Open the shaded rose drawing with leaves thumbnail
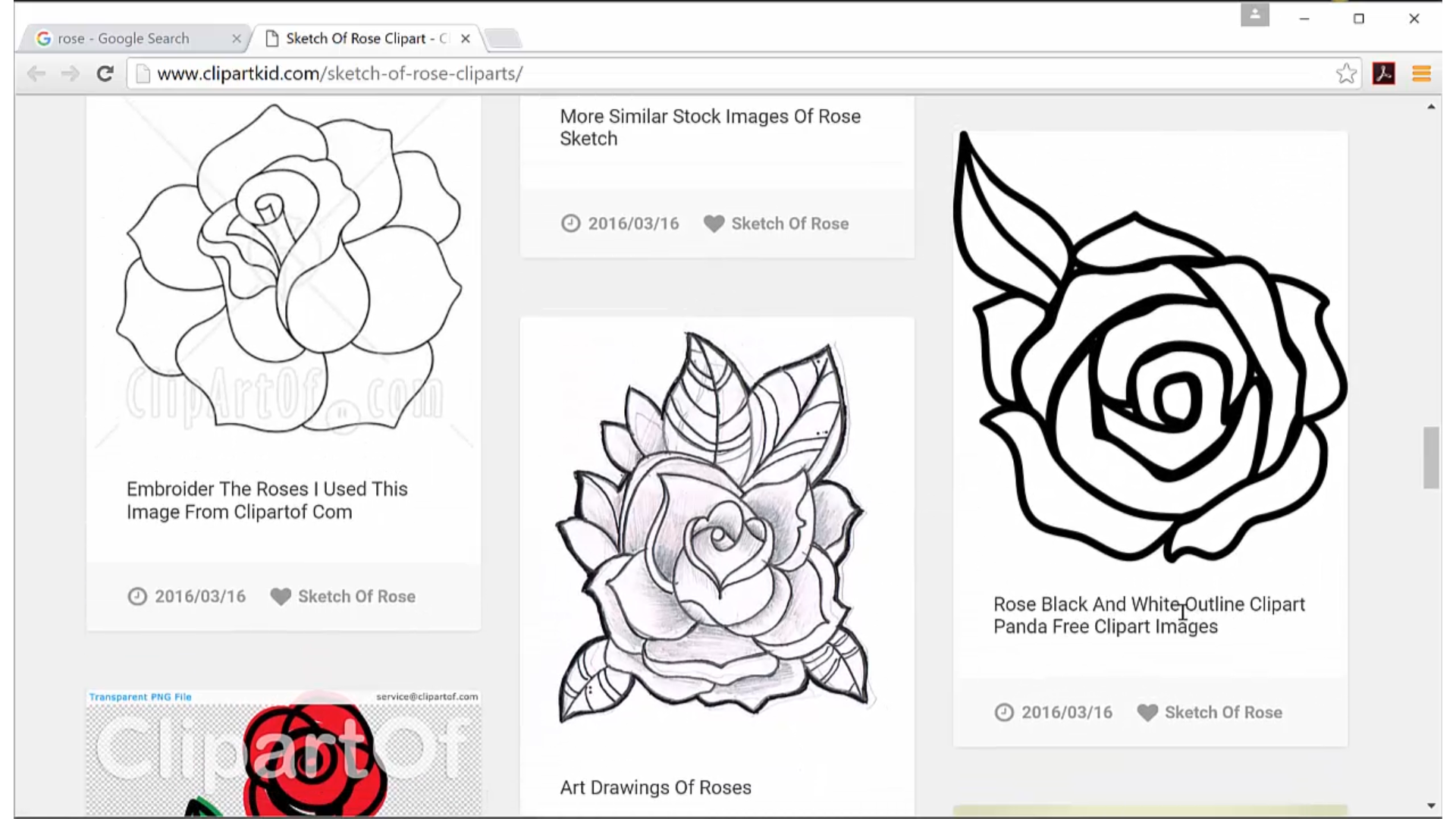 pos(717,527)
